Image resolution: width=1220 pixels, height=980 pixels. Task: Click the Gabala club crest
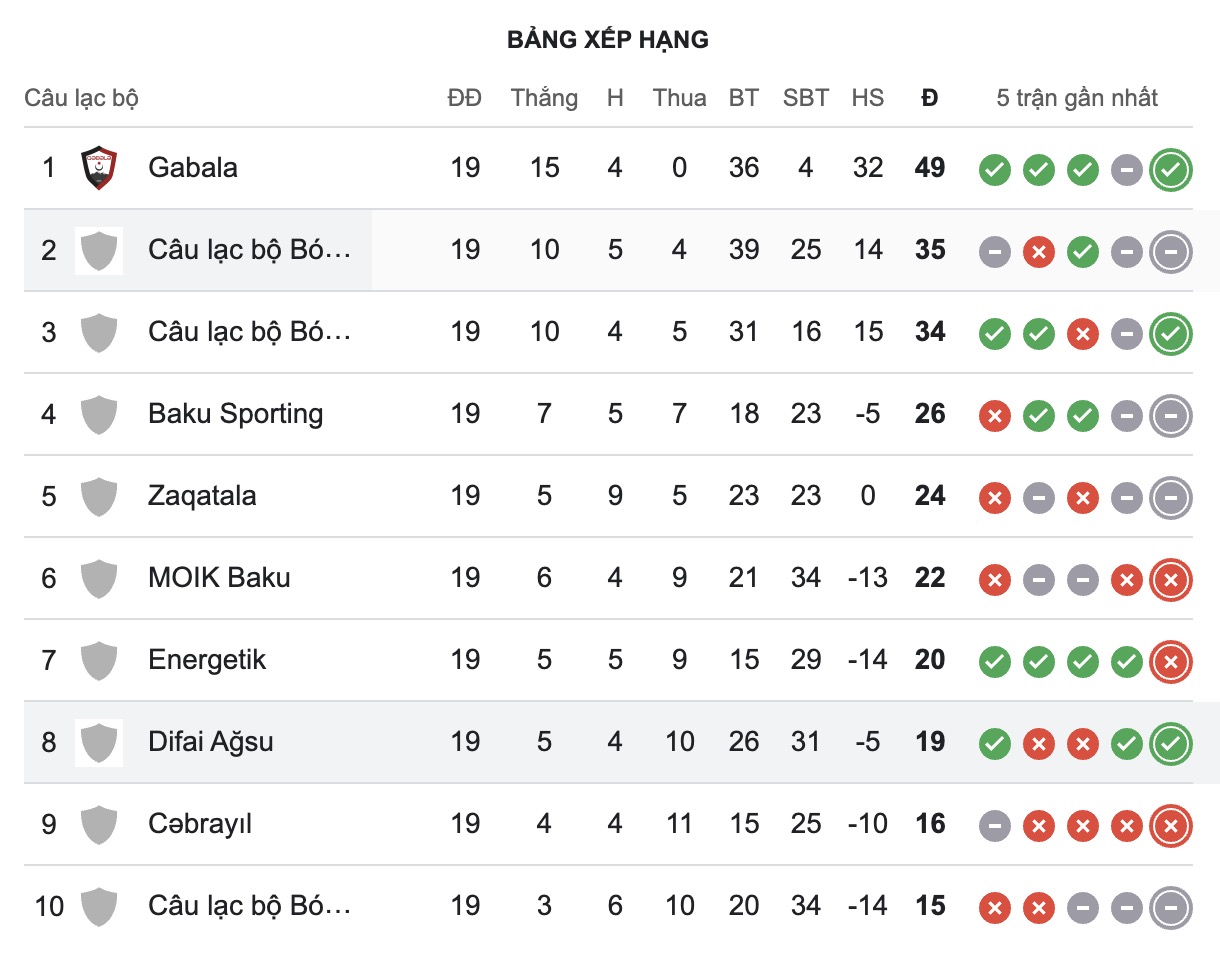(x=99, y=168)
